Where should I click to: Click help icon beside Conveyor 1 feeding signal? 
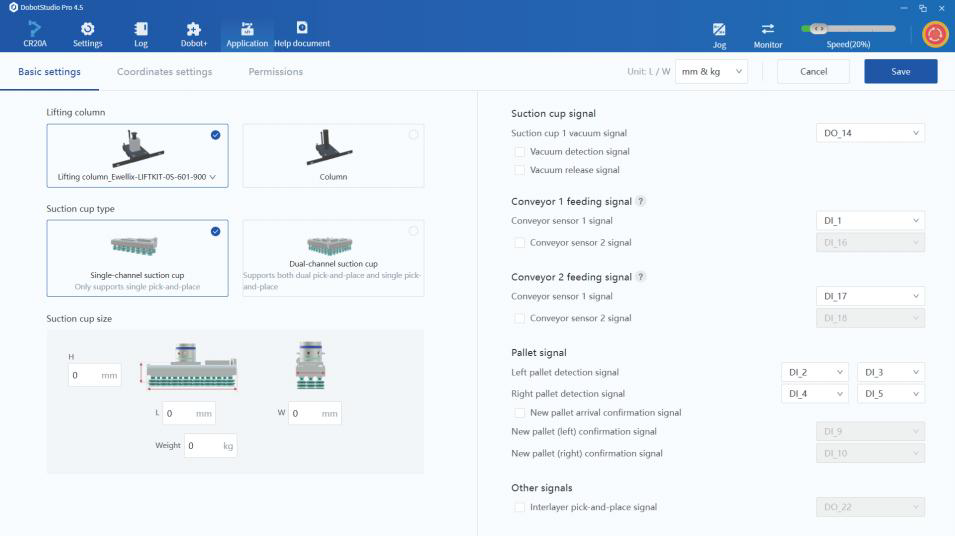click(641, 201)
